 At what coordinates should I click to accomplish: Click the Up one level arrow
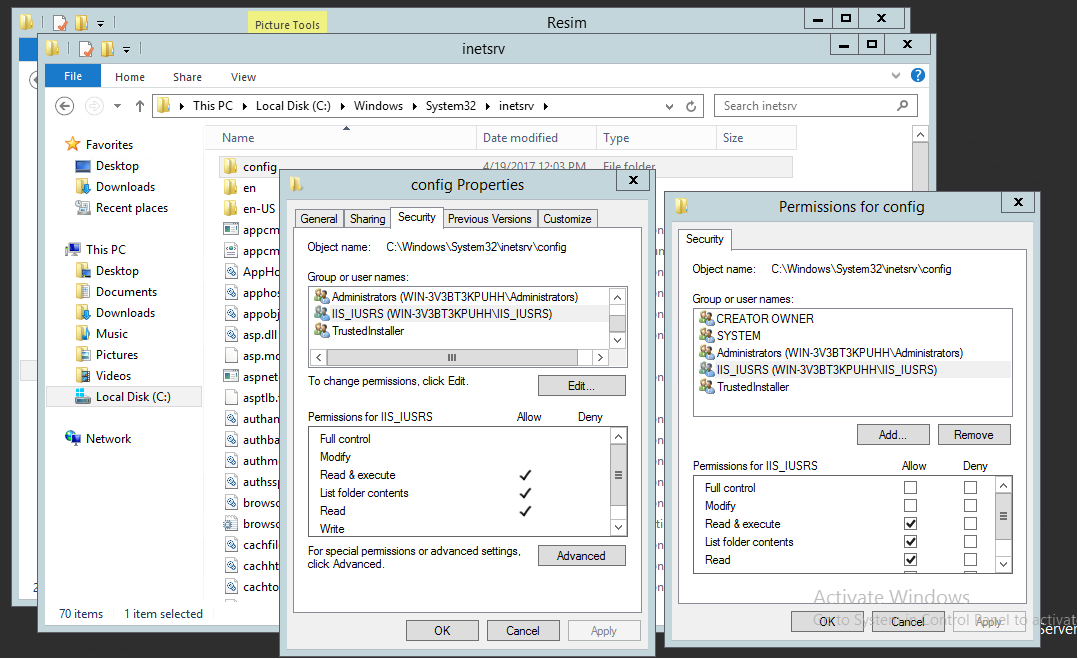[140, 106]
